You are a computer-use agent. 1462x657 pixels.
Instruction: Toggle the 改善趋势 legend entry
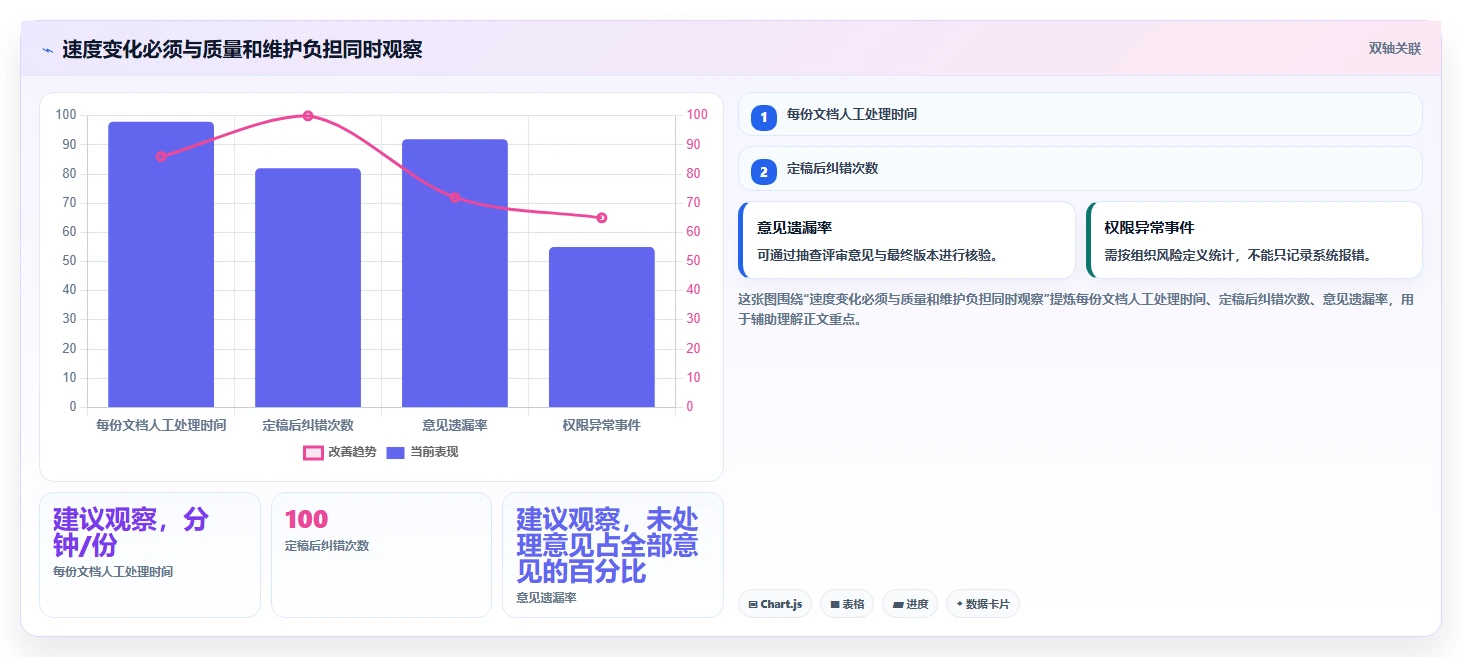click(x=340, y=452)
